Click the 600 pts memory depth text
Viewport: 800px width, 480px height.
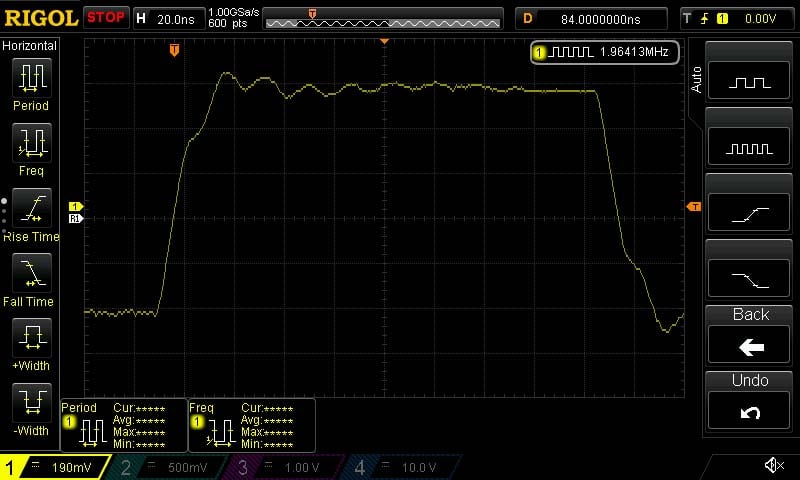coord(228,23)
